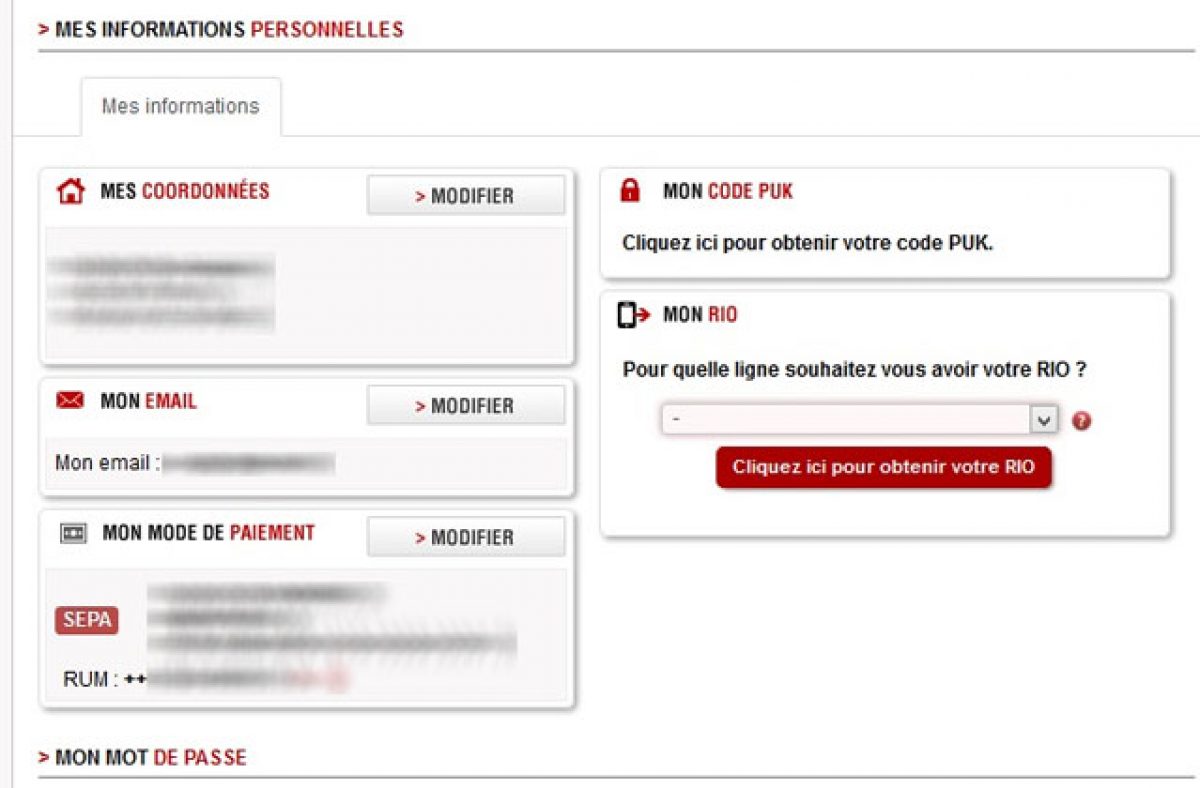Click the red button to obtain RIO
The width and height of the screenshot is (1200, 788).
click(883, 467)
